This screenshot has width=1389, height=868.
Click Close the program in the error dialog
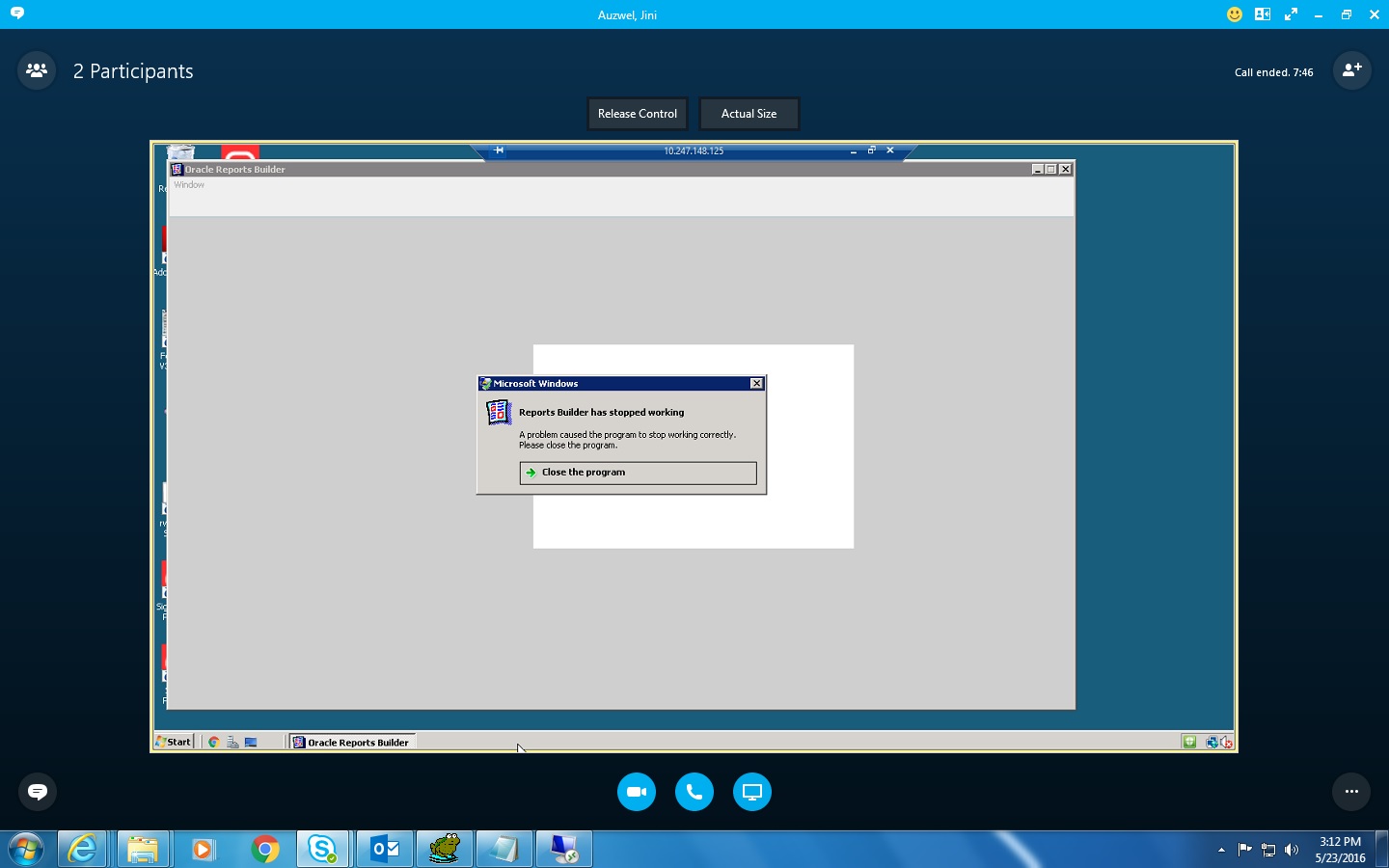[x=638, y=473]
